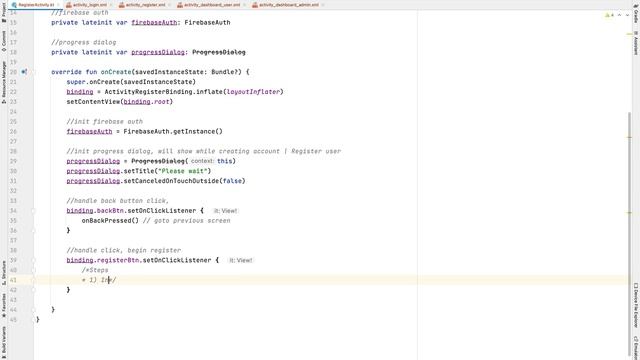Image resolution: width=640 pixels, height=360 pixels.
Task: Open the Favorites tool window
Action: coord(4,305)
